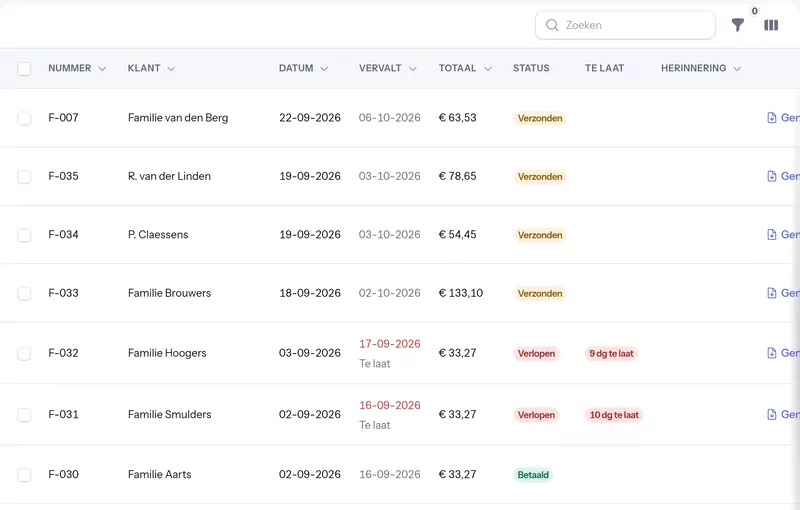800x510 pixels.
Task: Click invoice date 03-09-2026
Action: [x=310, y=353]
